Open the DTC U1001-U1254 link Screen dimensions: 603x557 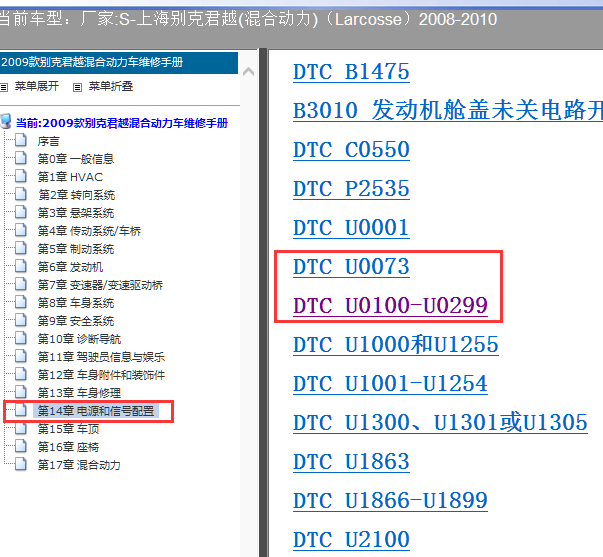[x=390, y=384]
